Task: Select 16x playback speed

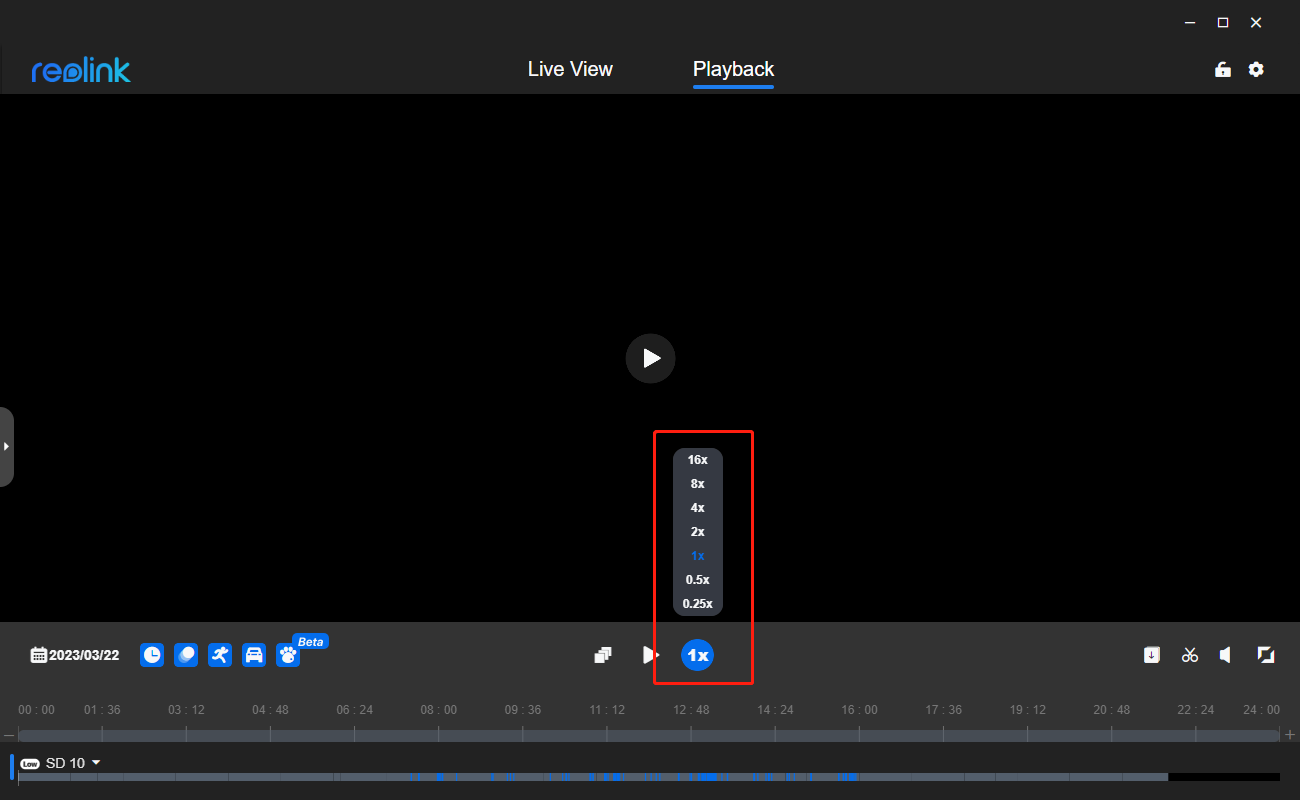Action: pos(698,460)
